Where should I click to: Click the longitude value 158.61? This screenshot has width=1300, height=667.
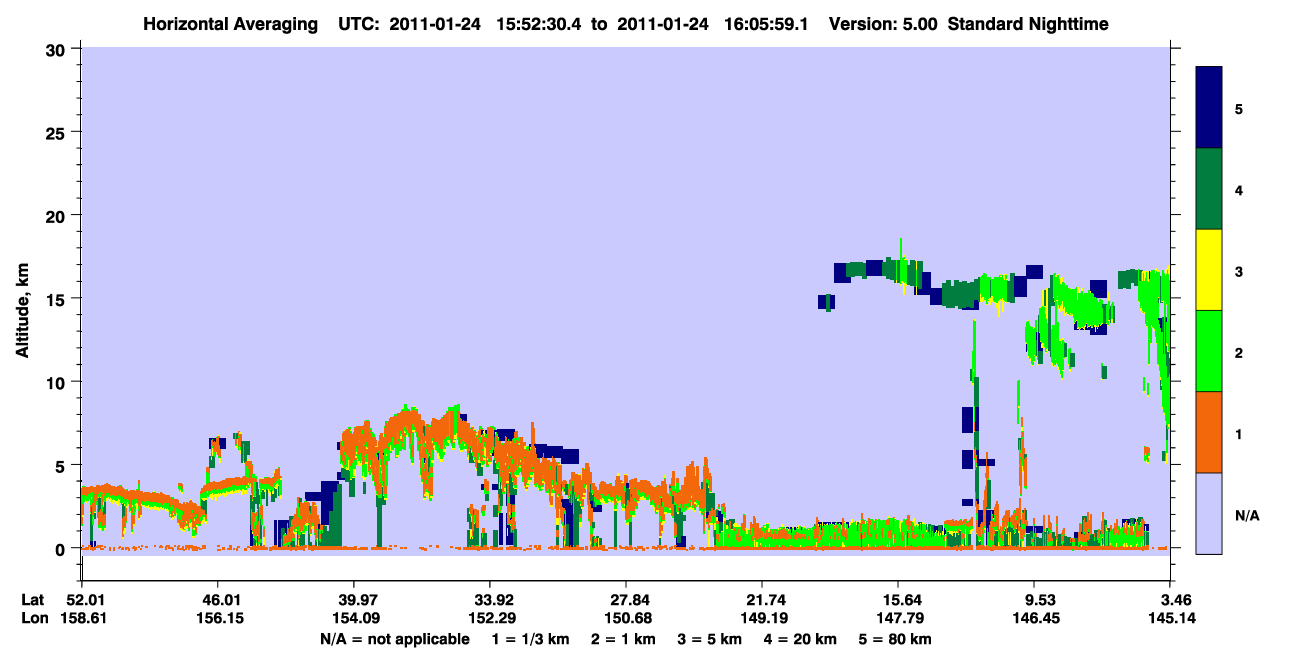(x=82, y=618)
